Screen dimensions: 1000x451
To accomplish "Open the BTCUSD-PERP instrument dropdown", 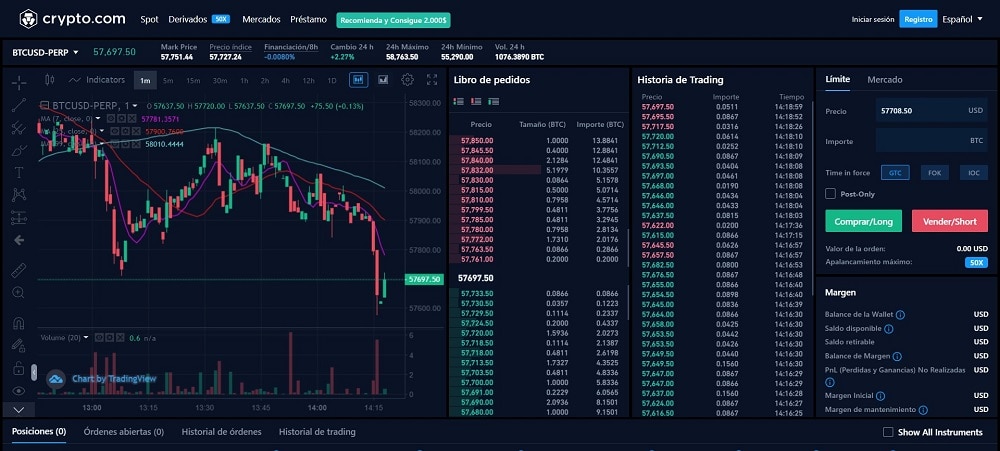I will click(x=45, y=52).
